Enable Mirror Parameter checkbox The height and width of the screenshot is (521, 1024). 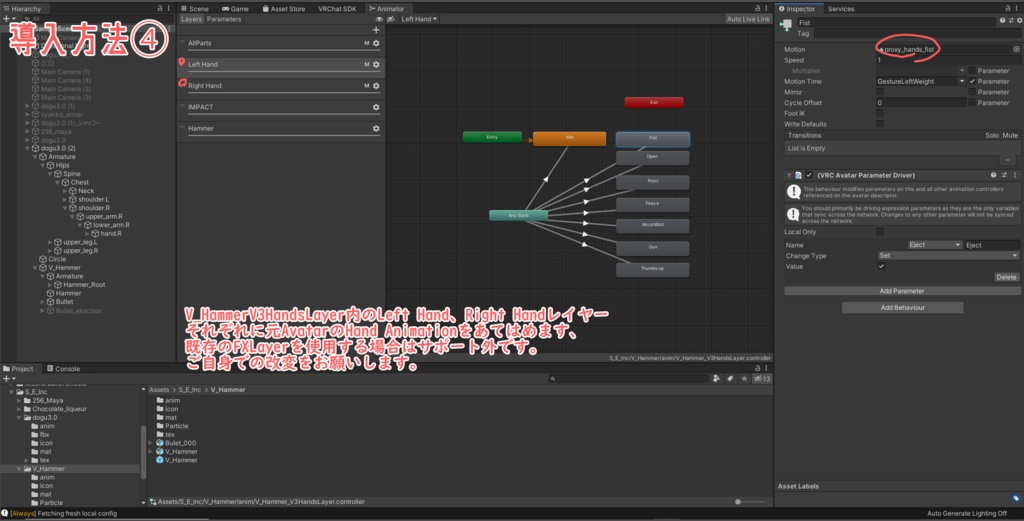[972, 92]
